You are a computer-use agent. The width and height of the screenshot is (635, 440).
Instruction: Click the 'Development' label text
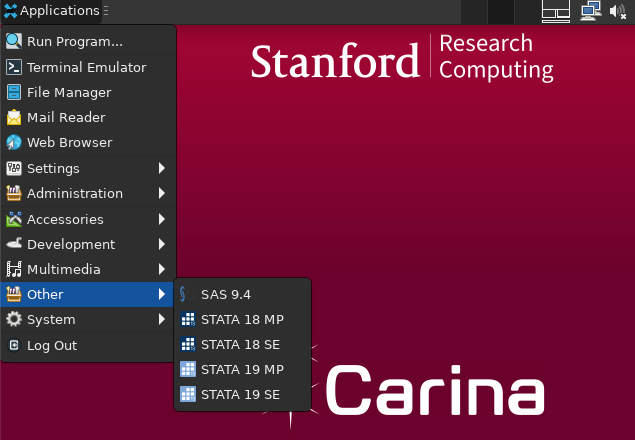tap(71, 244)
